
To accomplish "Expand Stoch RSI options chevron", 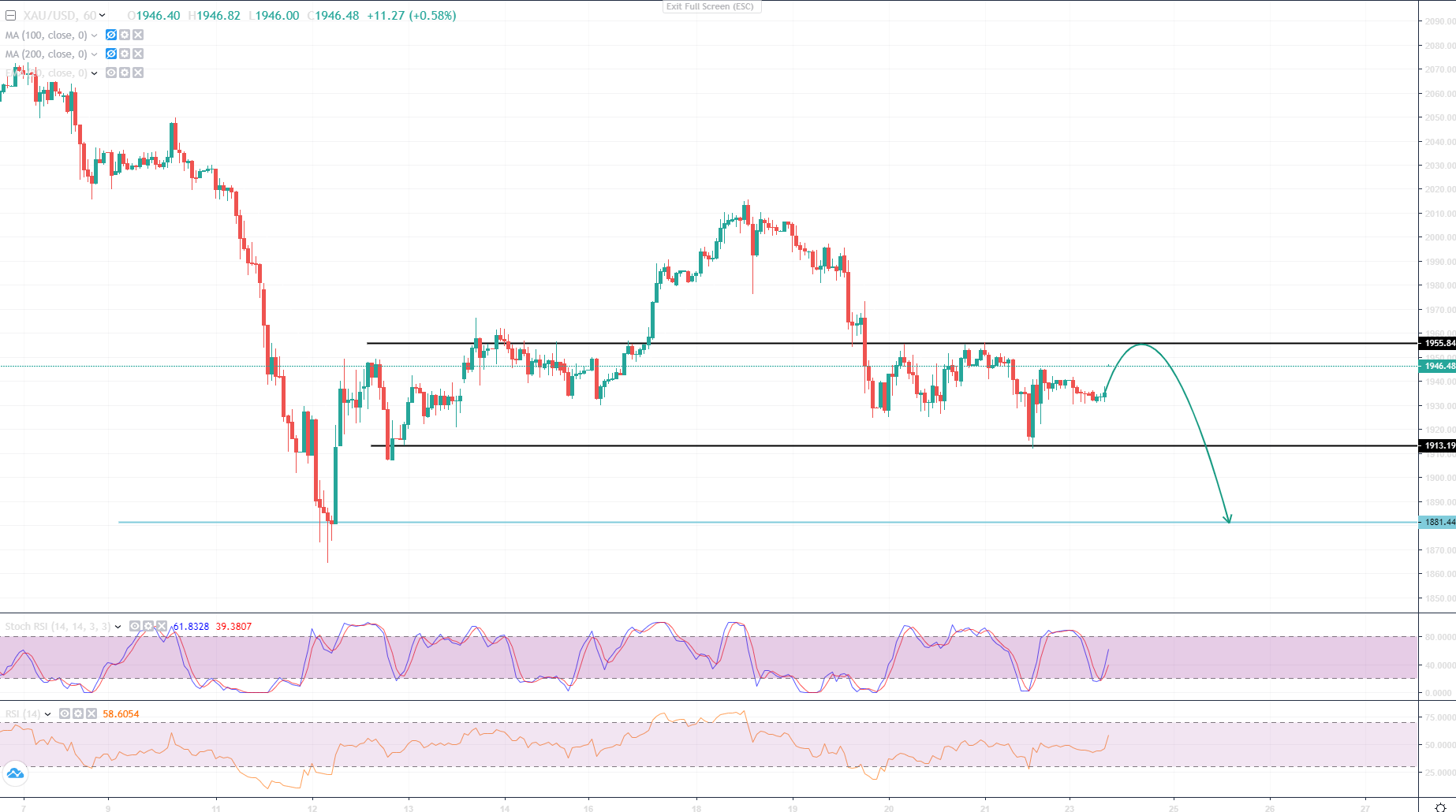I will 118,627.
